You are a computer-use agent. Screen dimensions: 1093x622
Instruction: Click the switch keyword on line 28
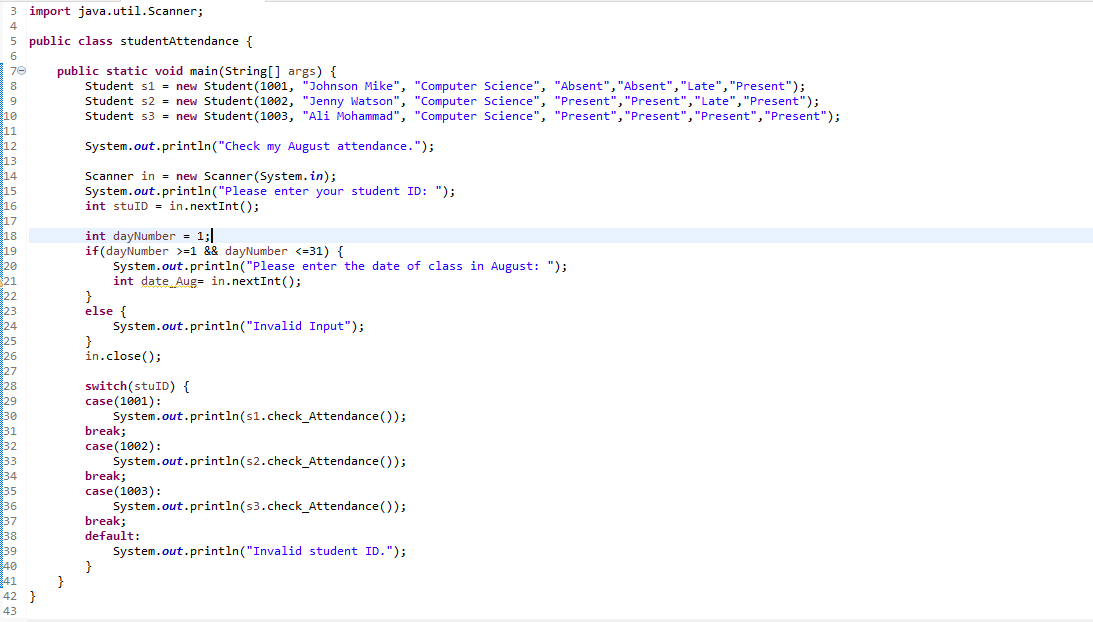(x=106, y=385)
